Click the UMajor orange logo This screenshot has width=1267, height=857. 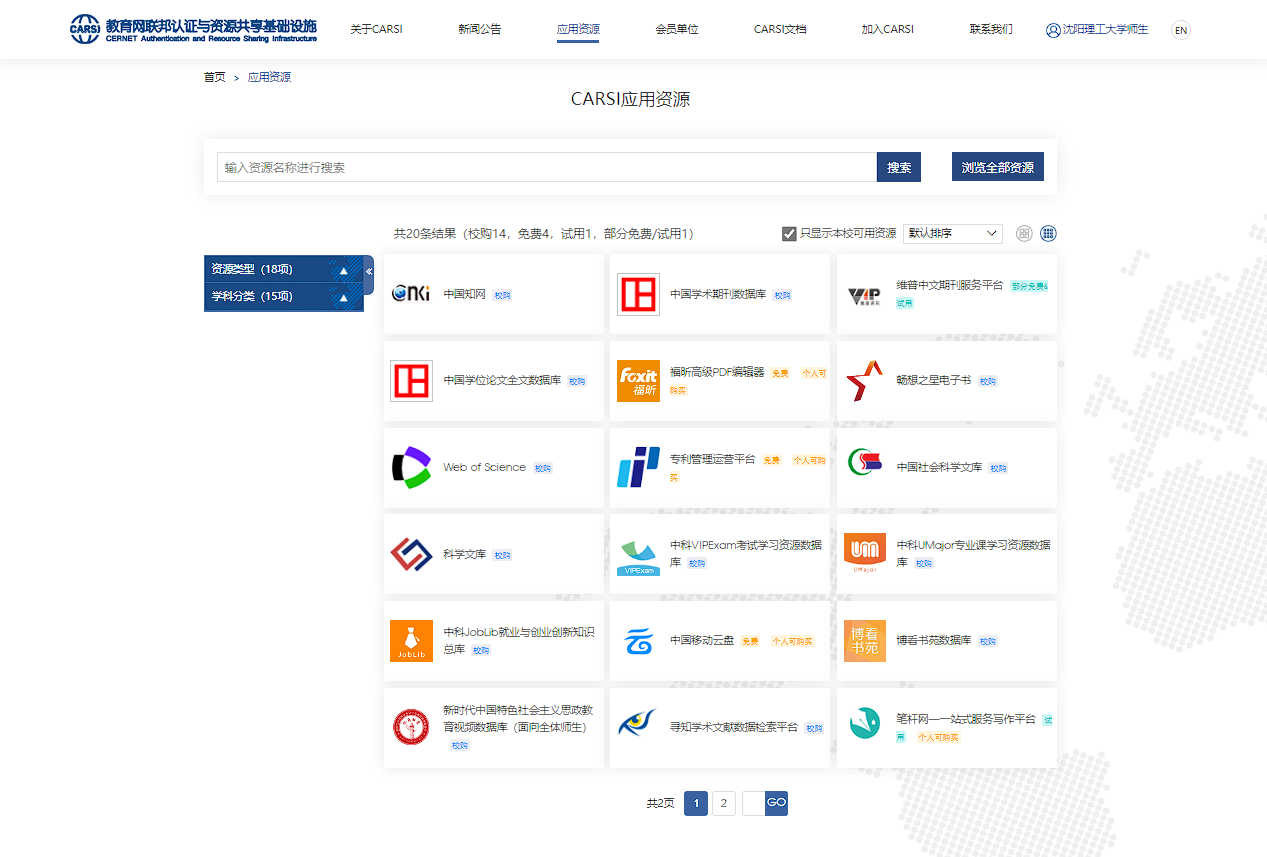pyautogui.click(x=864, y=554)
